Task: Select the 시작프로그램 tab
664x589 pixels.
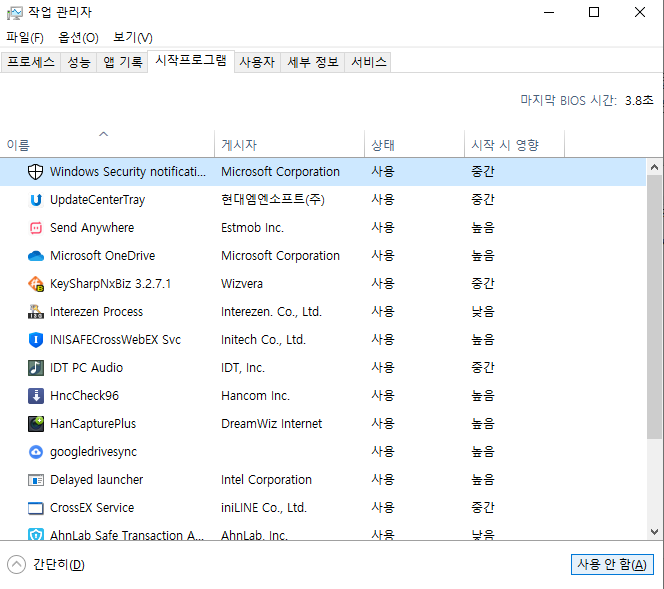Action: pyautogui.click(x=191, y=61)
